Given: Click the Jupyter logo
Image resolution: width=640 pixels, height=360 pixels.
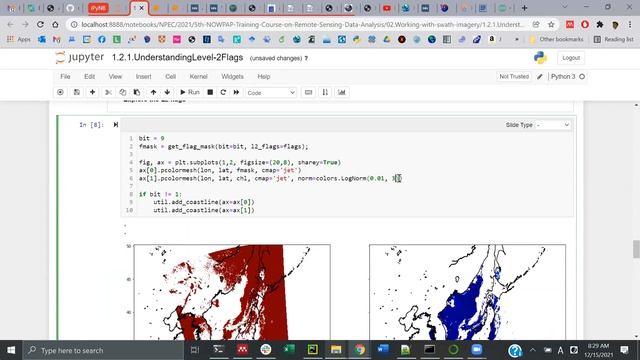Looking at the screenshot, I should click(80, 58).
